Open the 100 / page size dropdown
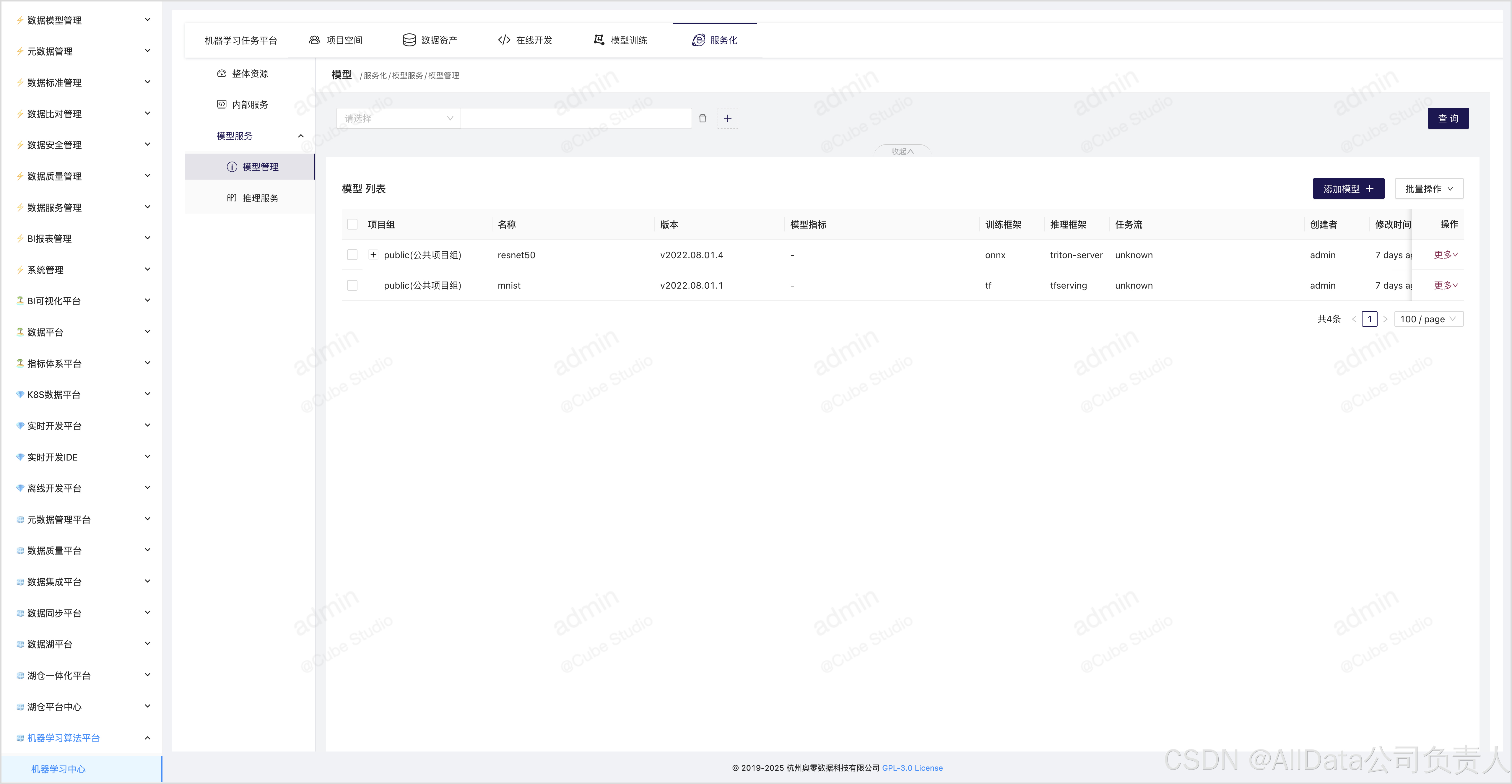 pyautogui.click(x=1428, y=319)
